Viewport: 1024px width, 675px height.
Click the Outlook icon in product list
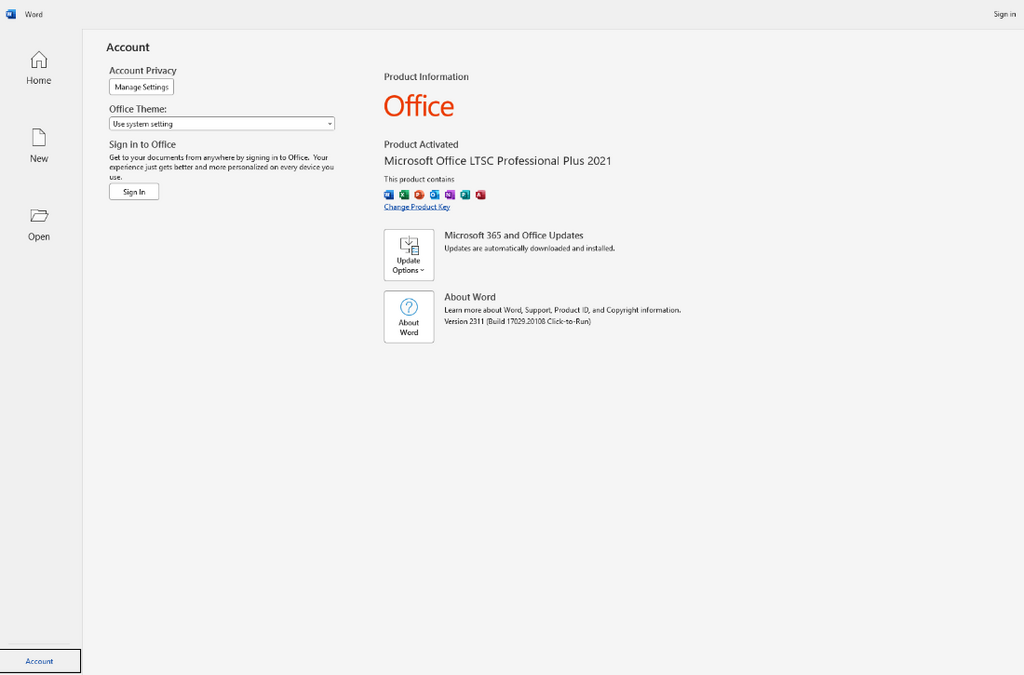pyautogui.click(x=435, y=195)
